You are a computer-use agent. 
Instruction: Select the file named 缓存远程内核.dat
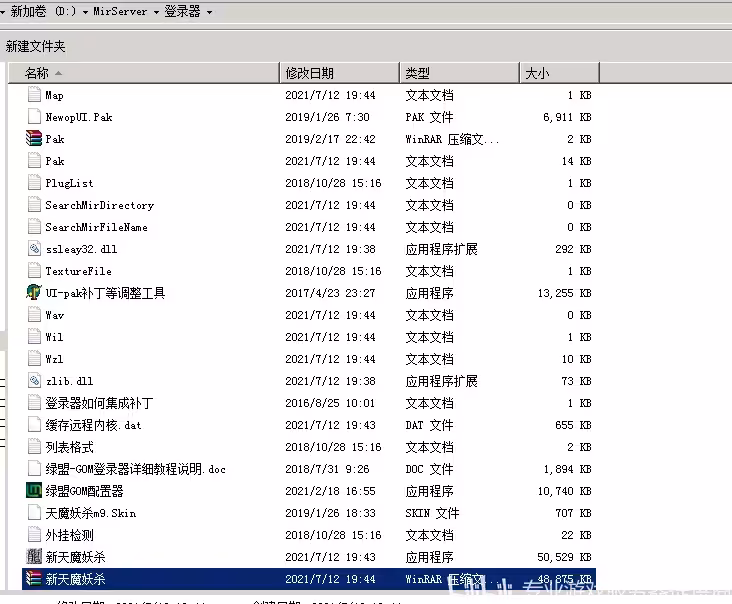pyautogui.click(x=93, y=425)
